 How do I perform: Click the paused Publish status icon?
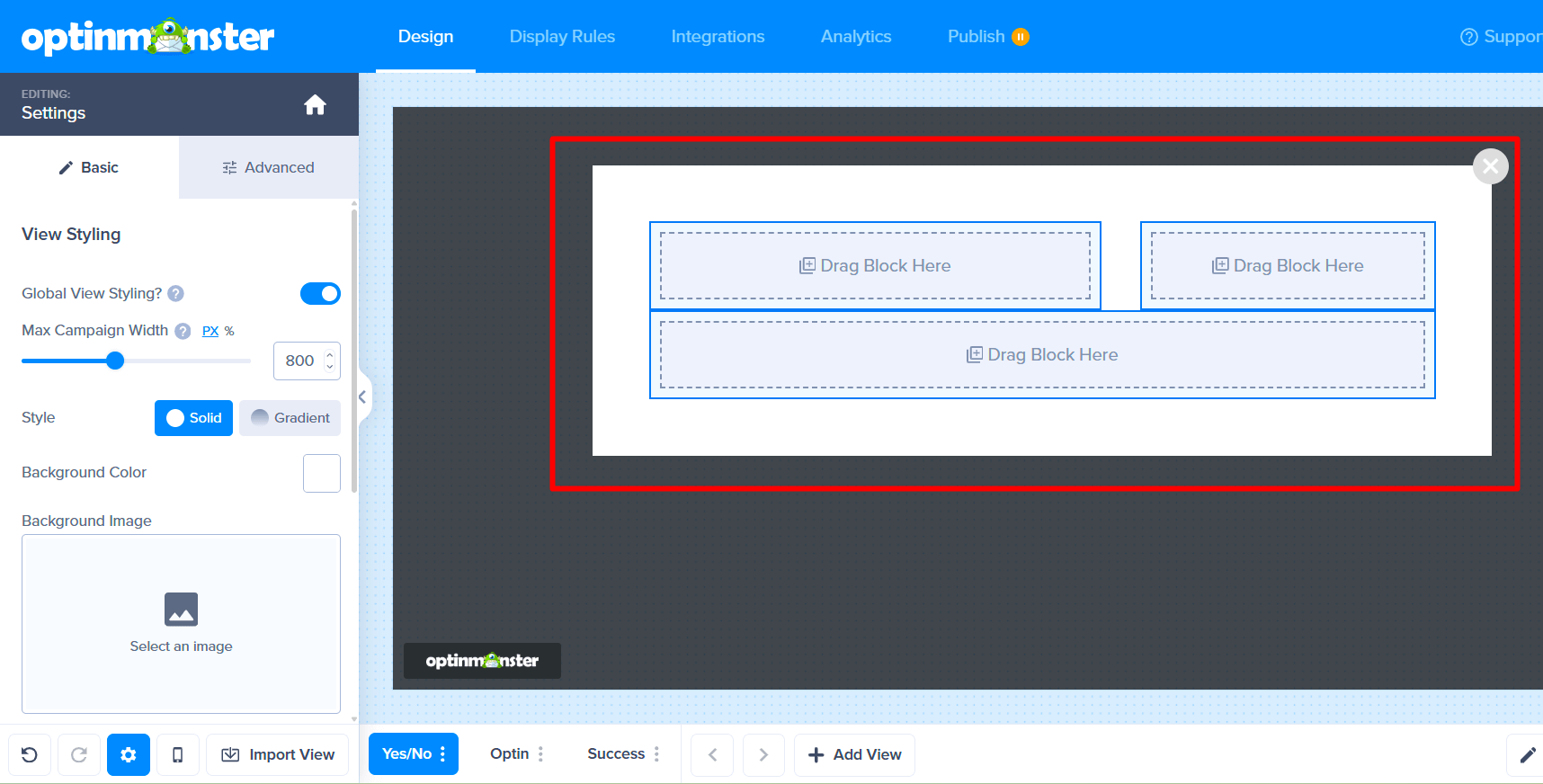[1021, 37]
